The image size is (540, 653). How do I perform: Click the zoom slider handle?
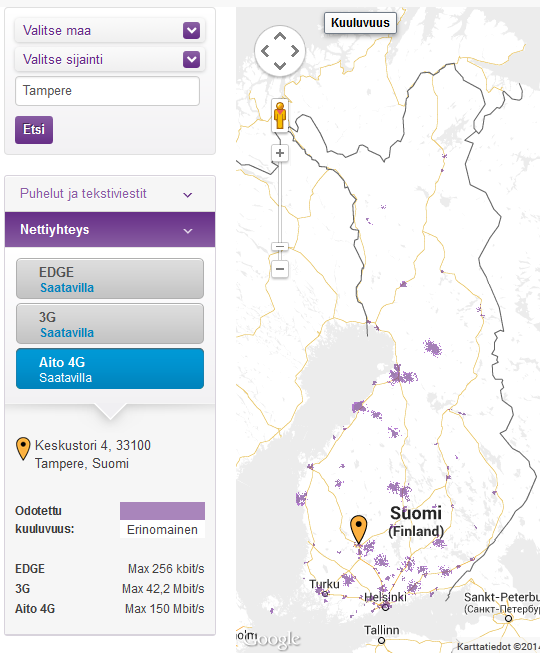280,247
